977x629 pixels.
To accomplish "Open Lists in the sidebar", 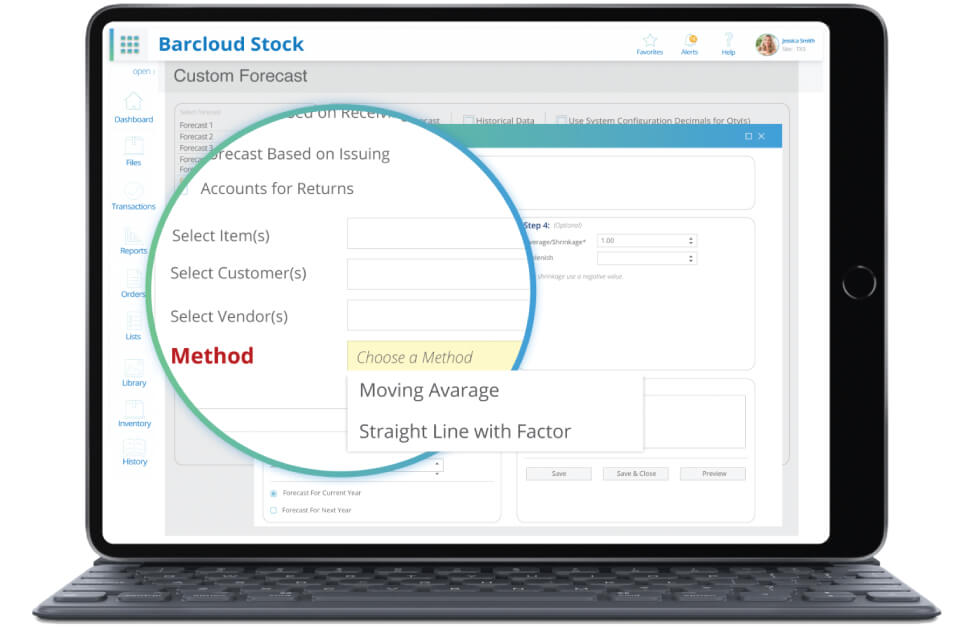I will point(133,326).
